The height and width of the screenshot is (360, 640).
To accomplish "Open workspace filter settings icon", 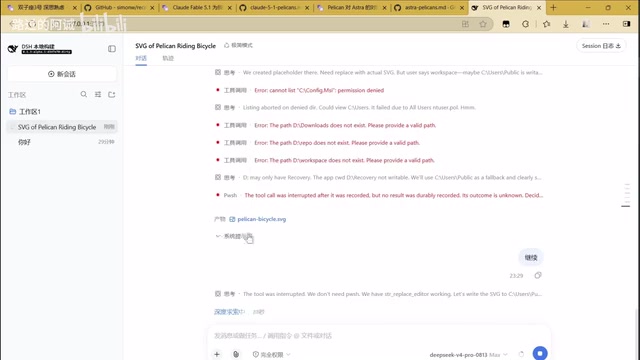I will click(x=98, y=94).
